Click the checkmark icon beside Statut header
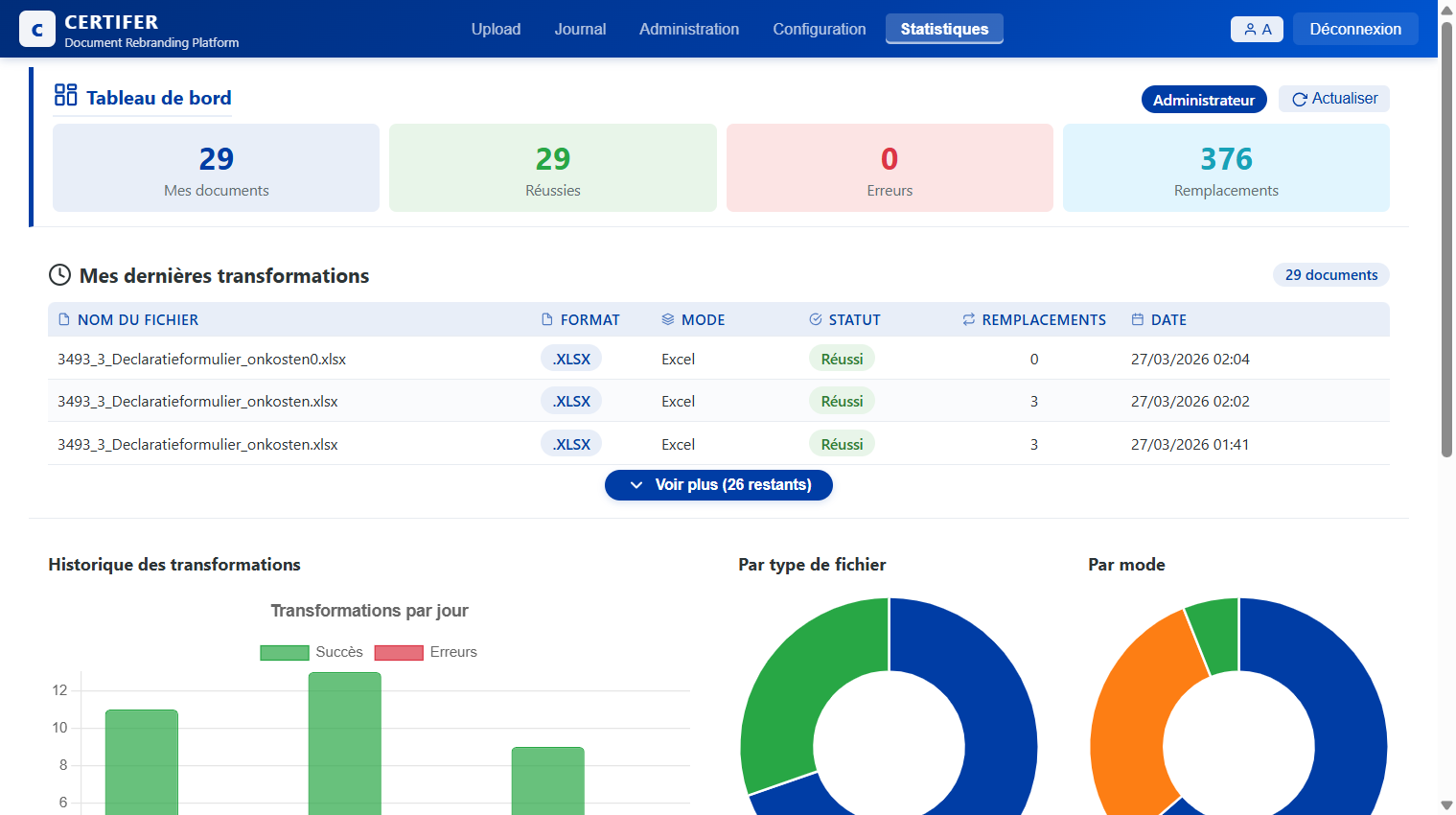The width and height of the screenshot is (1456, 815). click(816, 319)
